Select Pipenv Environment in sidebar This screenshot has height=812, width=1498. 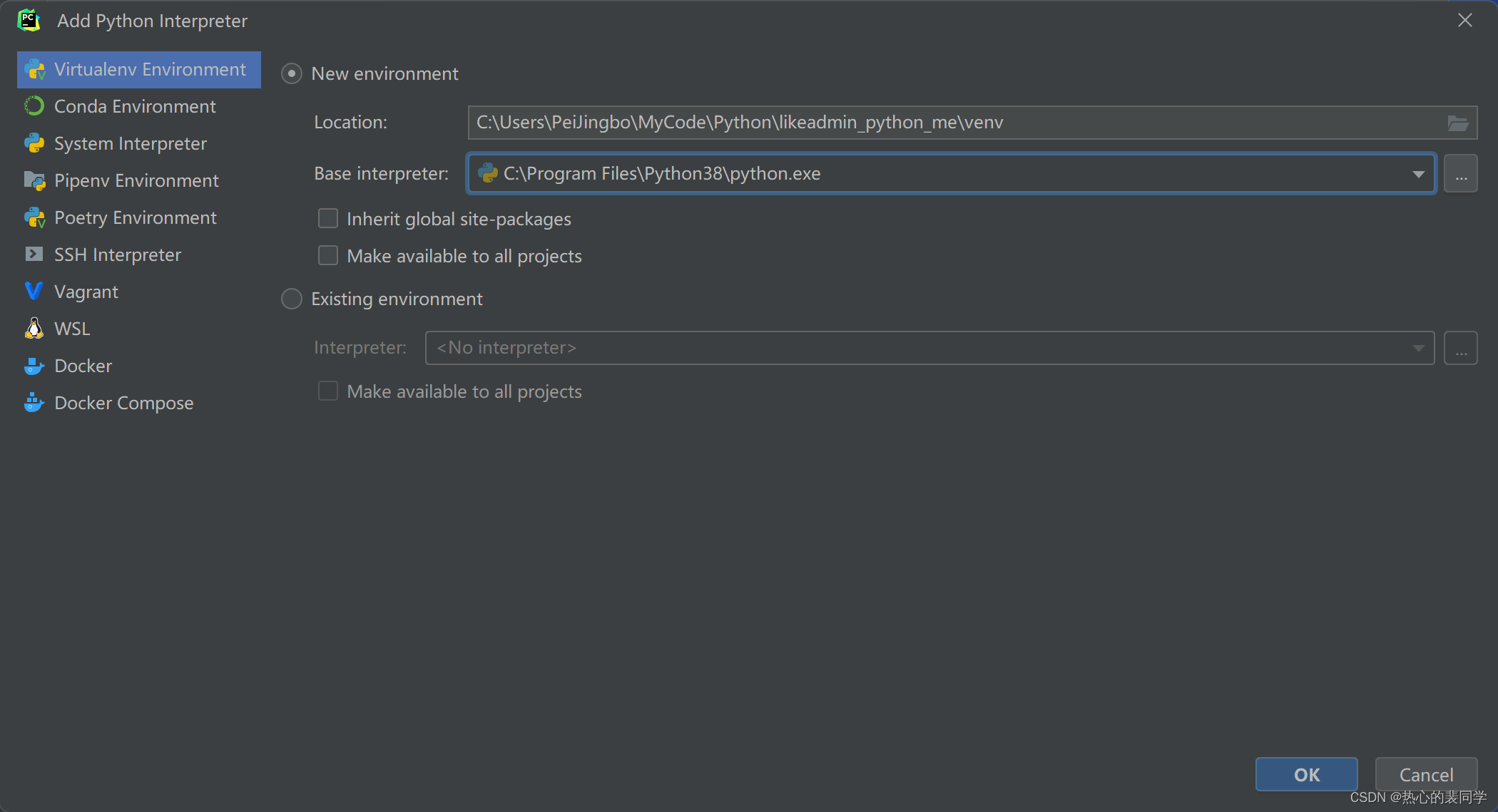click(x=139, y=180)
